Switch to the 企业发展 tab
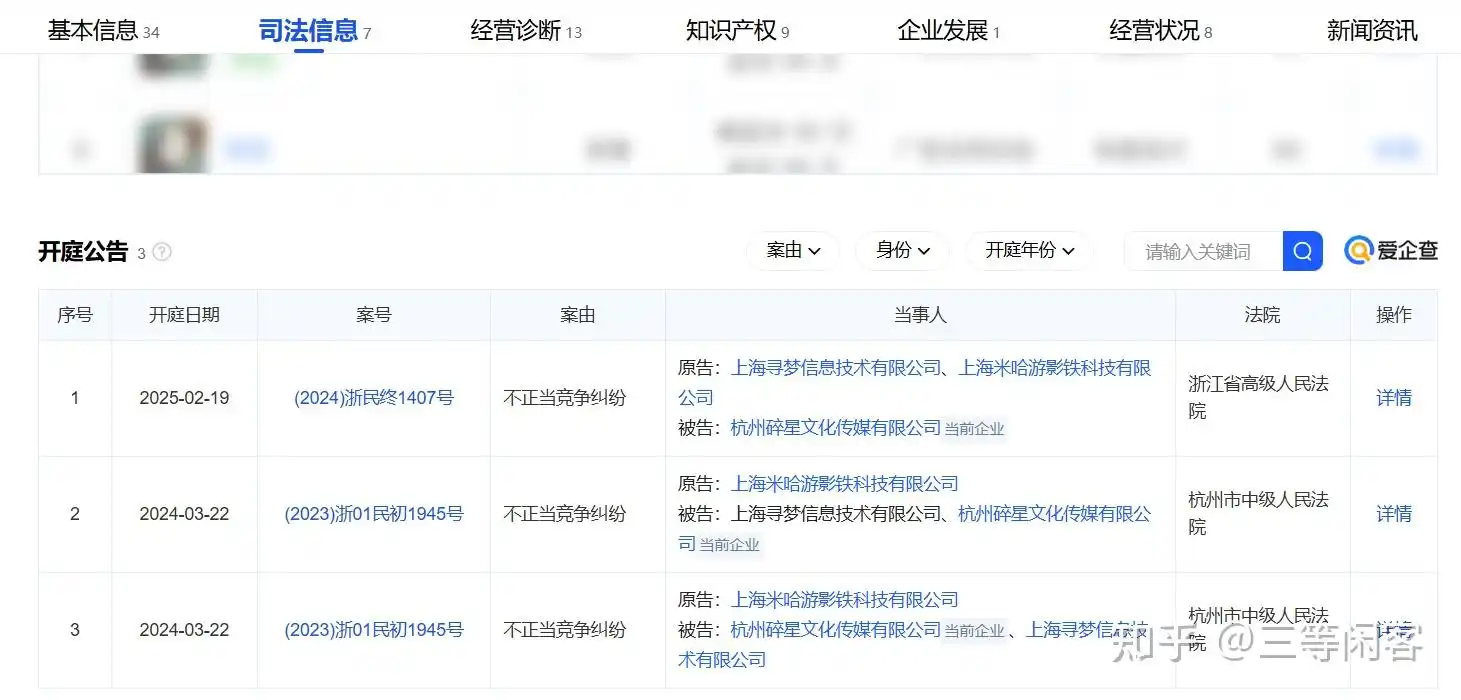The height and width of the screenshot is (700, 1461). tap(948, 31)
